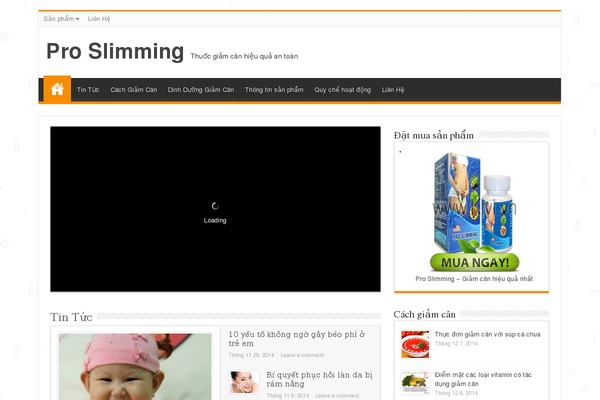The image size is (600, 400).
Task: Open the Pro Slimming site title
Action: click(115, 51)
